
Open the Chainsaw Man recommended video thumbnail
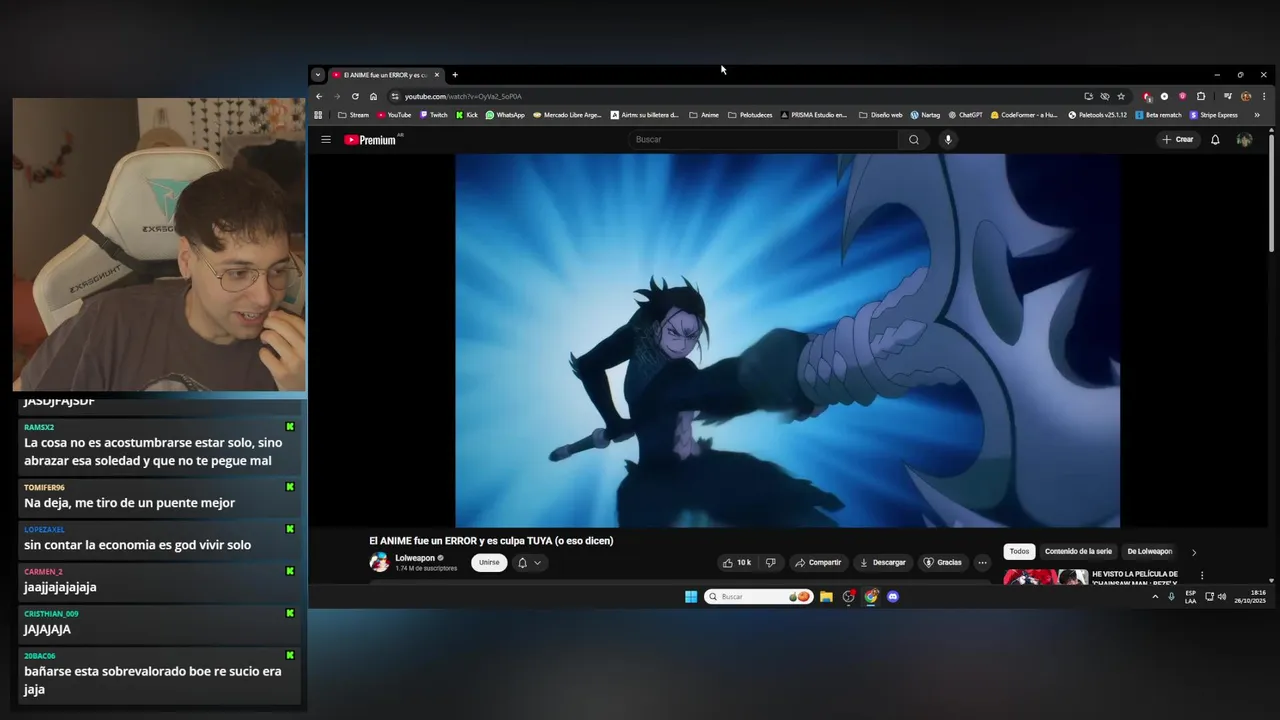(1045, 577)
